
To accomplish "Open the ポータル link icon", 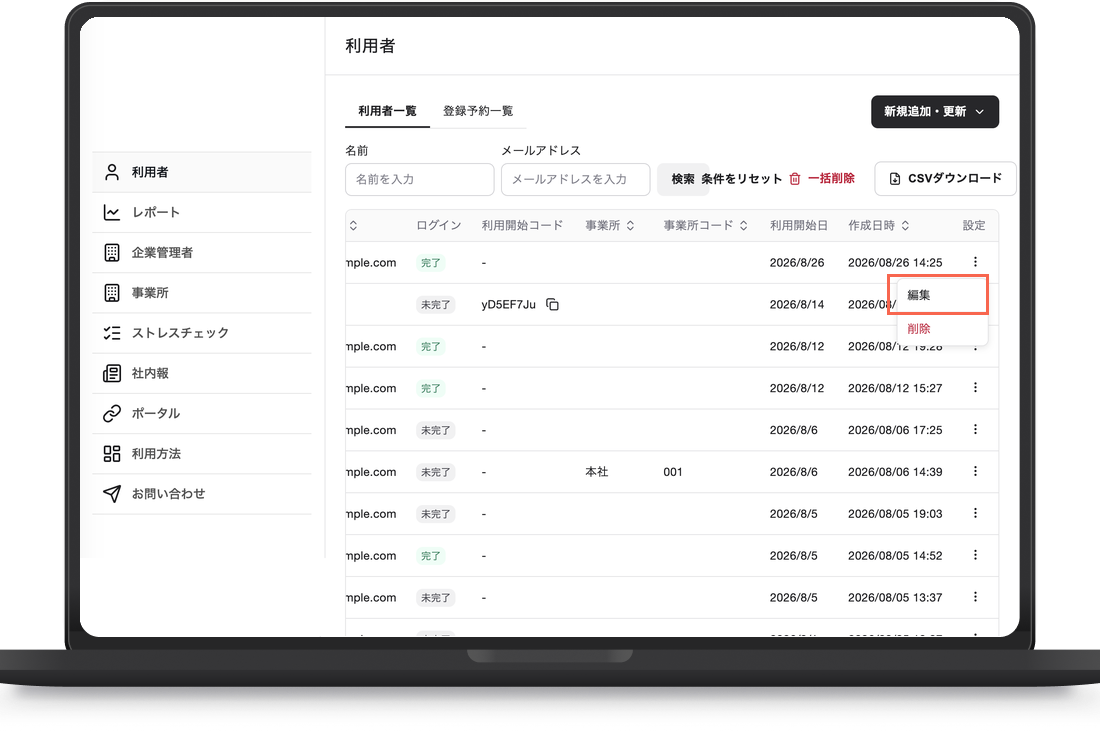I will tap(112, 413).
